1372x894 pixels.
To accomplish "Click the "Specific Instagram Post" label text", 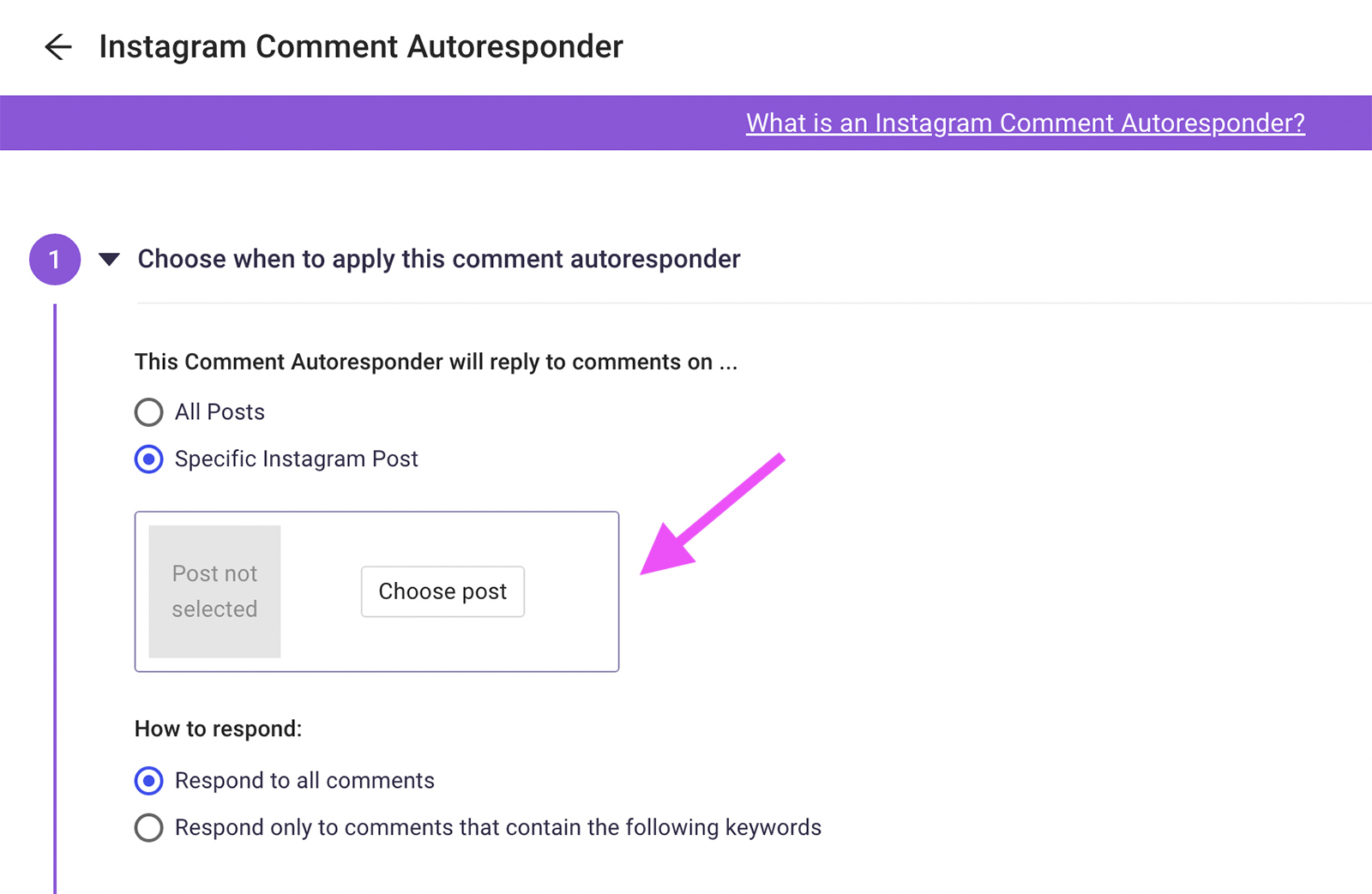I will tap(296, 459).
